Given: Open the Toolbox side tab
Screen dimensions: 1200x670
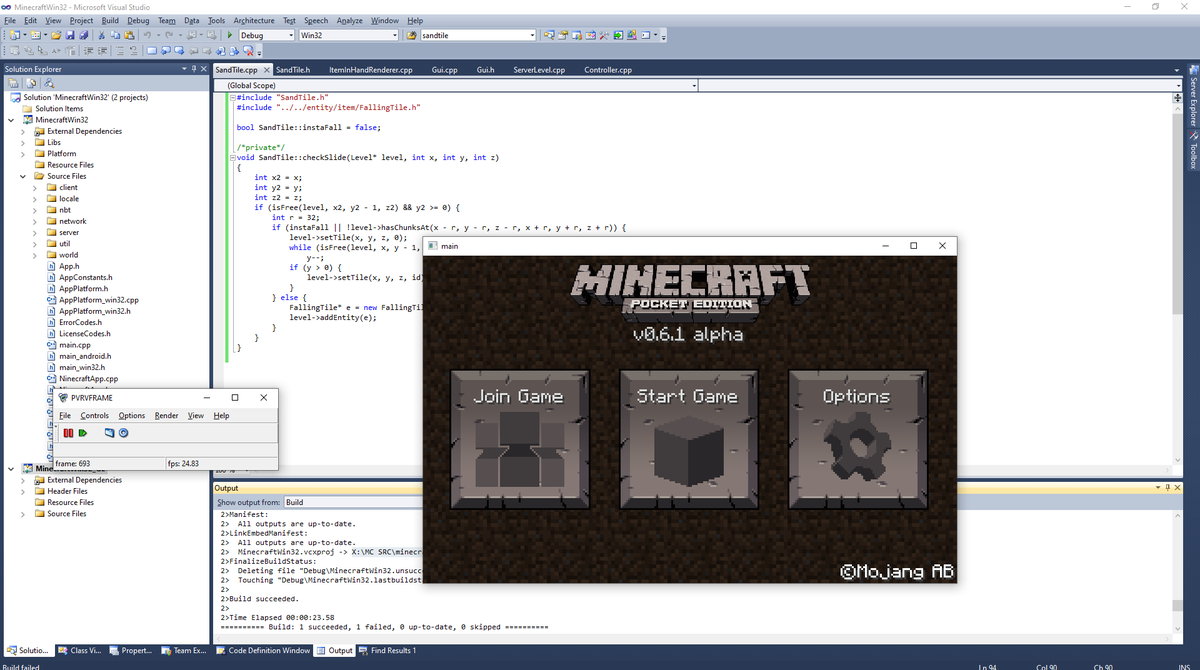Looking at the screenshot, I should tap(1193, 150).
